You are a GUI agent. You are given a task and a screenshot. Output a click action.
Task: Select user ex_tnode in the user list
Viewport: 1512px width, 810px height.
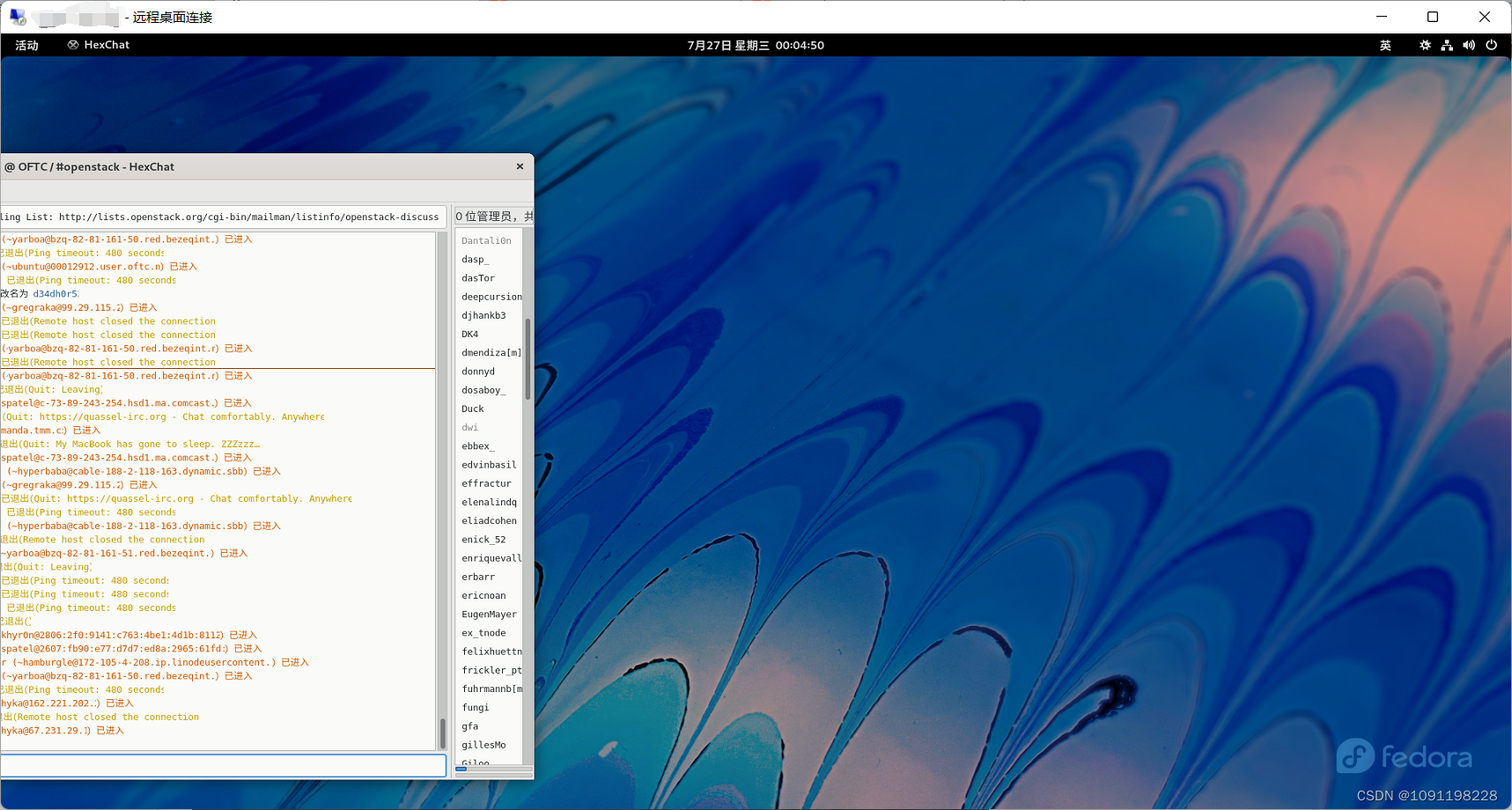(483, 633)
